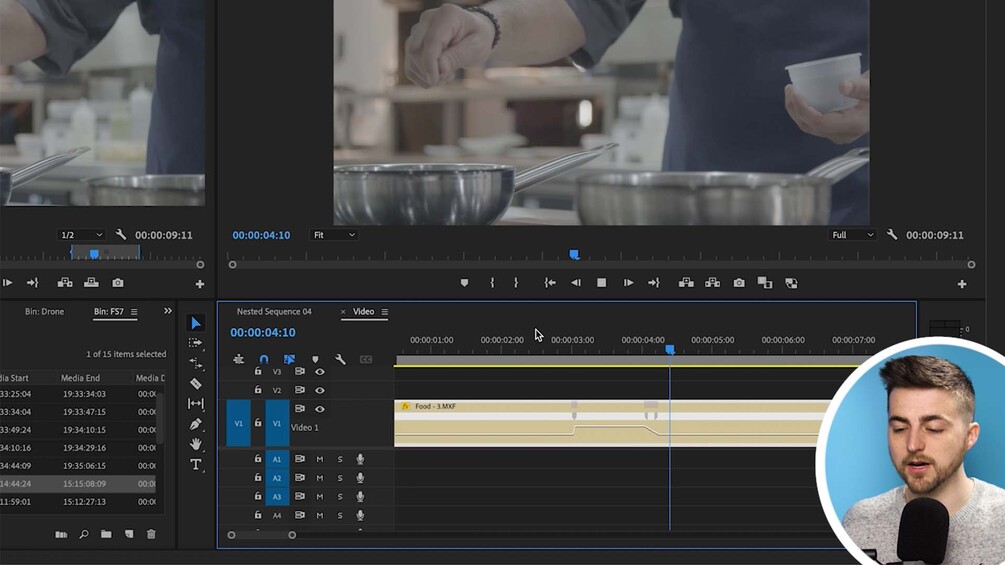Click Insert in the Source monitor
This screenshot has height=565, width=1005.
65,282
